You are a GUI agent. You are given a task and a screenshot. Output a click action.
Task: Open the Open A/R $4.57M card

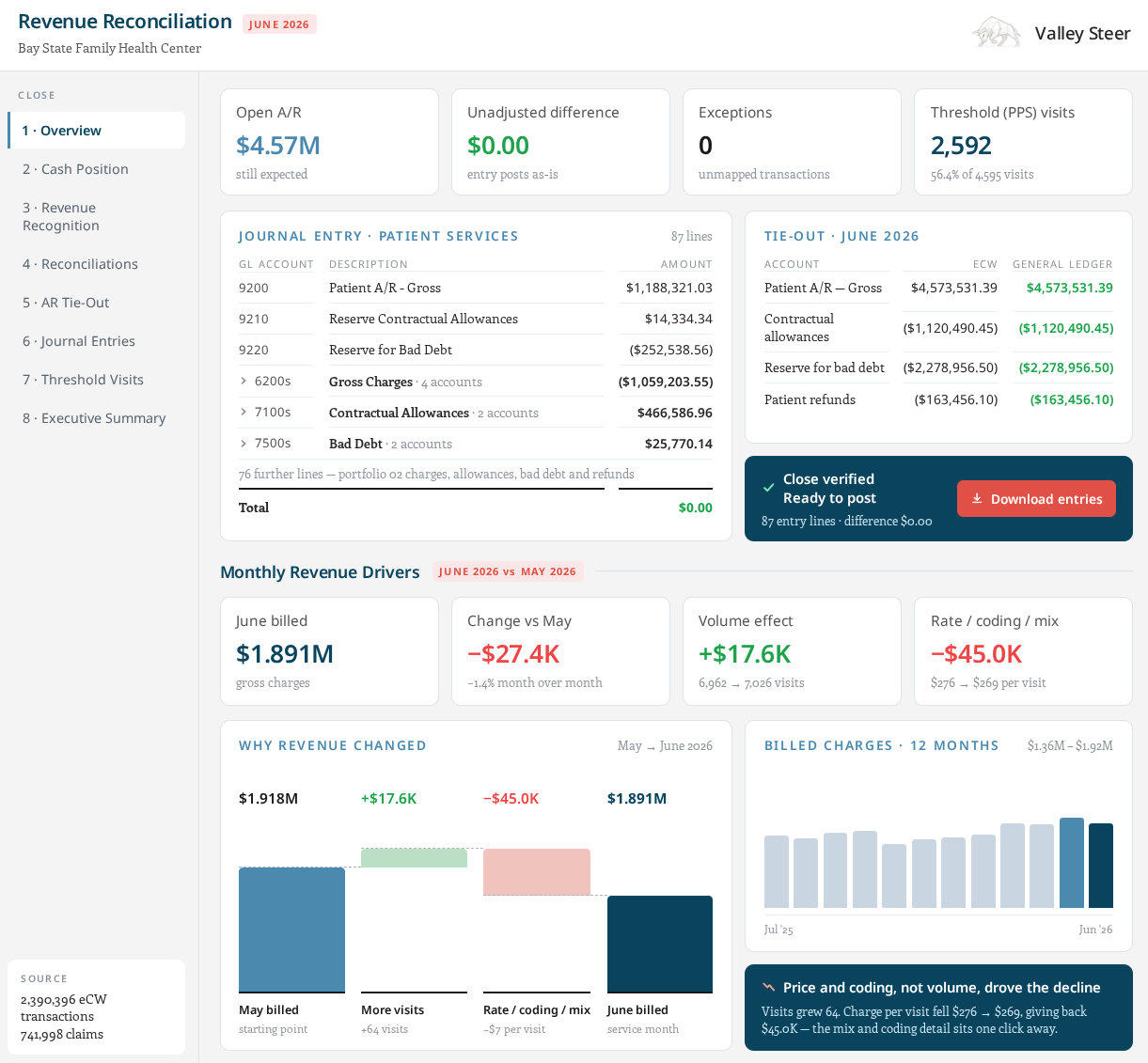329,142
